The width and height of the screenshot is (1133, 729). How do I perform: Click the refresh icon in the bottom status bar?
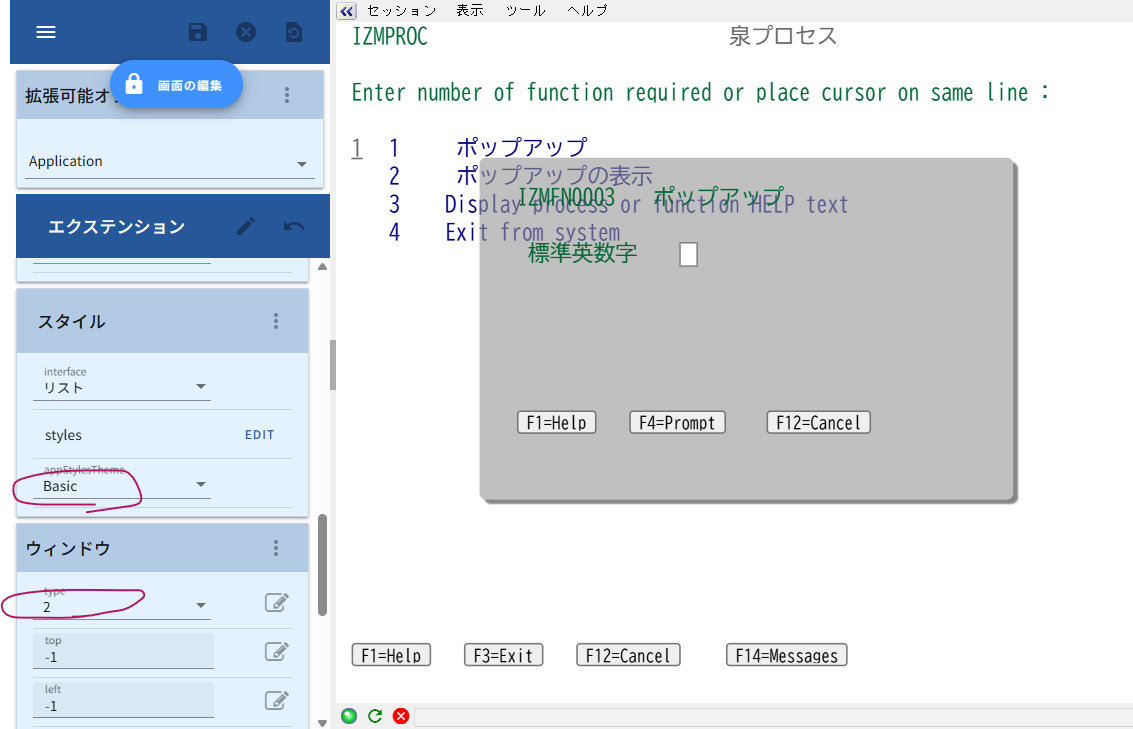point(375,716)
